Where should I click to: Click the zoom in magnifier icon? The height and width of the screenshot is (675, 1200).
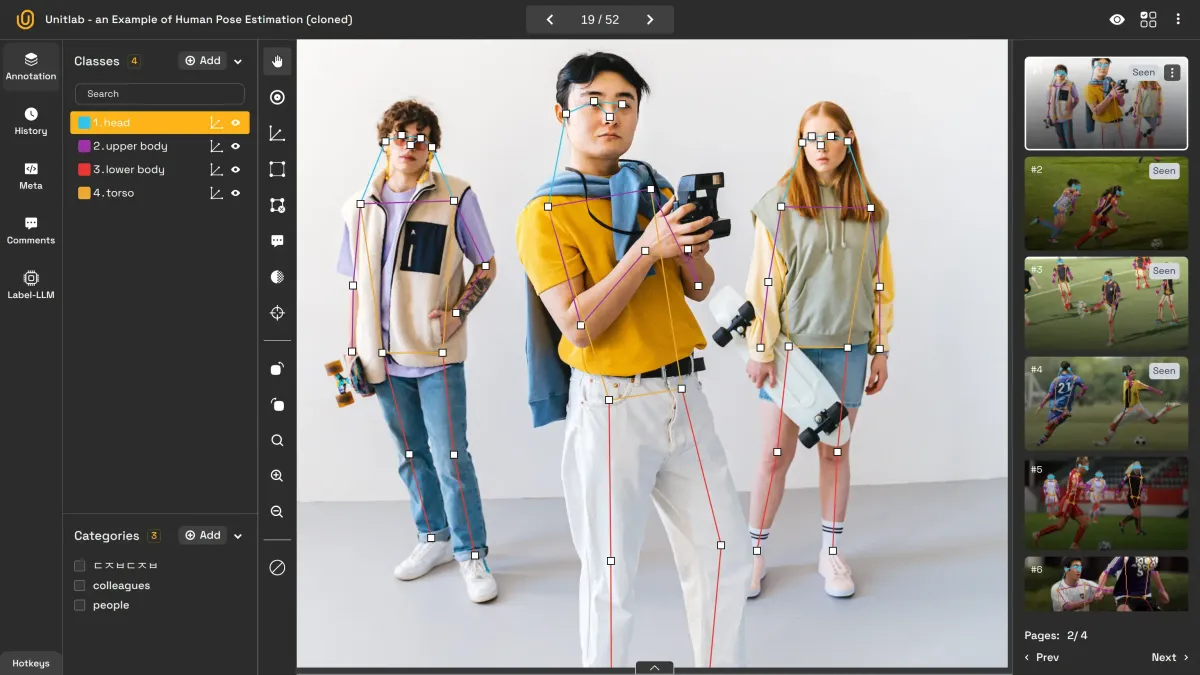(x=277, y=476)
